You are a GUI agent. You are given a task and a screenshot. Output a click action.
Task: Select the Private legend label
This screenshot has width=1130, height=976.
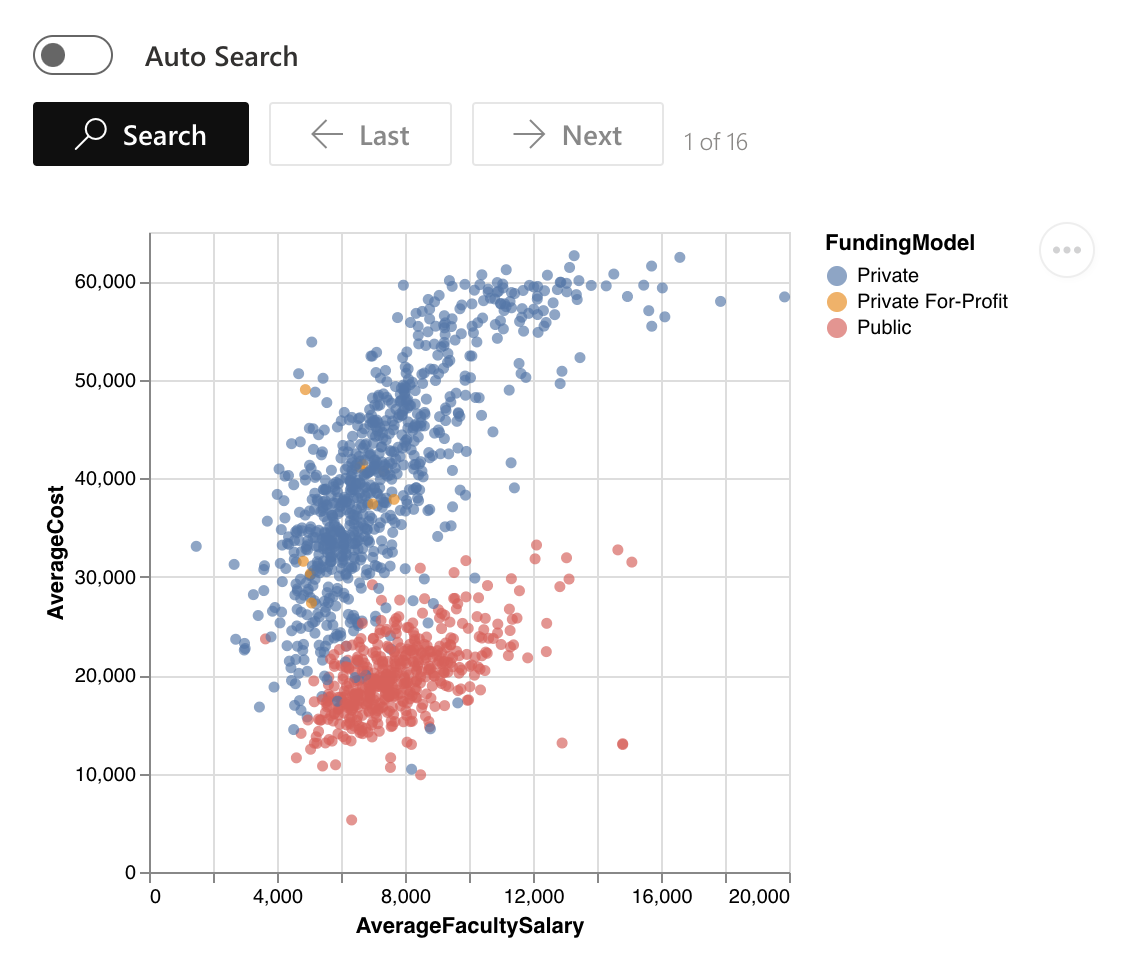[888, 276]
